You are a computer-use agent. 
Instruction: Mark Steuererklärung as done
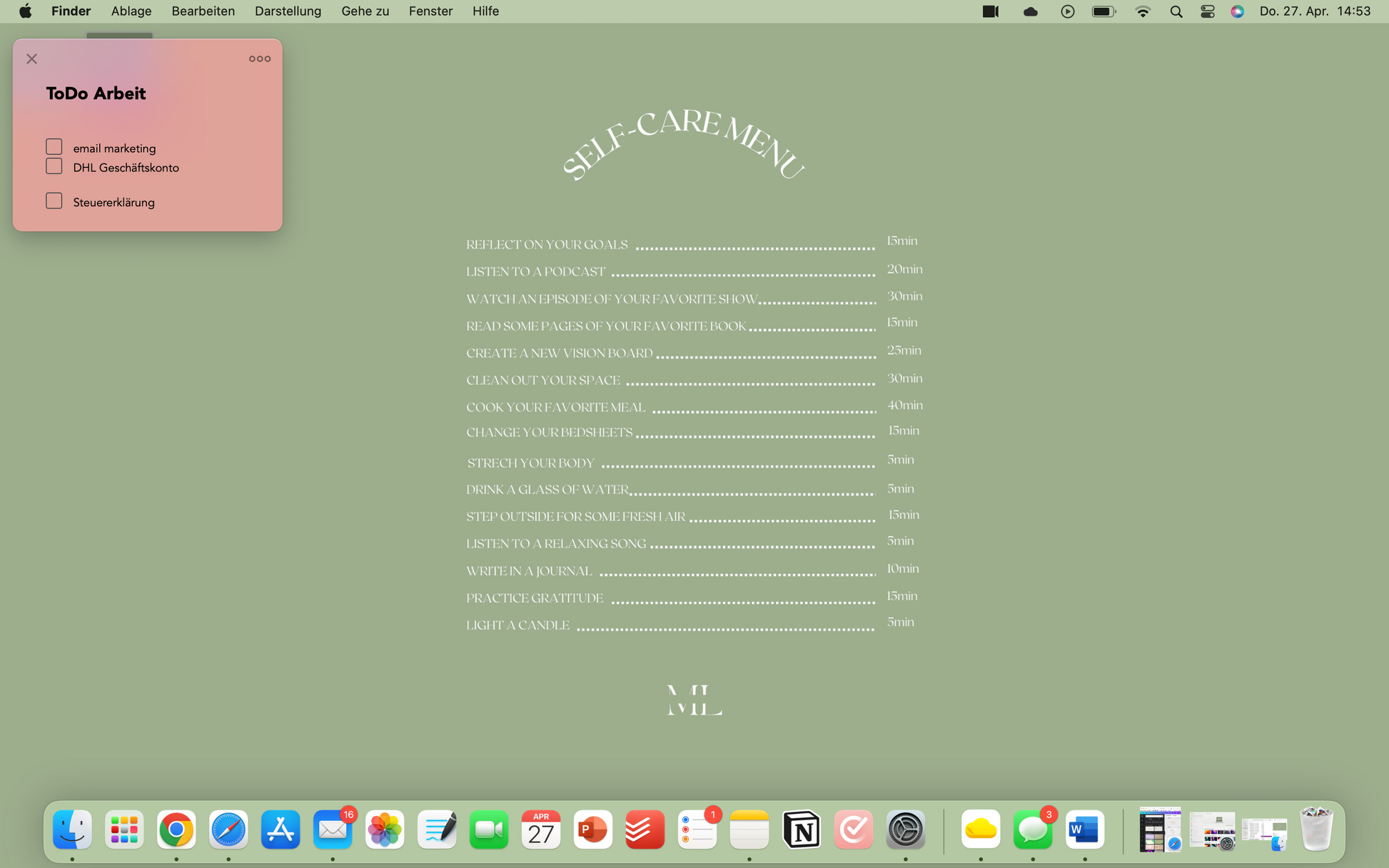(54, 201)
